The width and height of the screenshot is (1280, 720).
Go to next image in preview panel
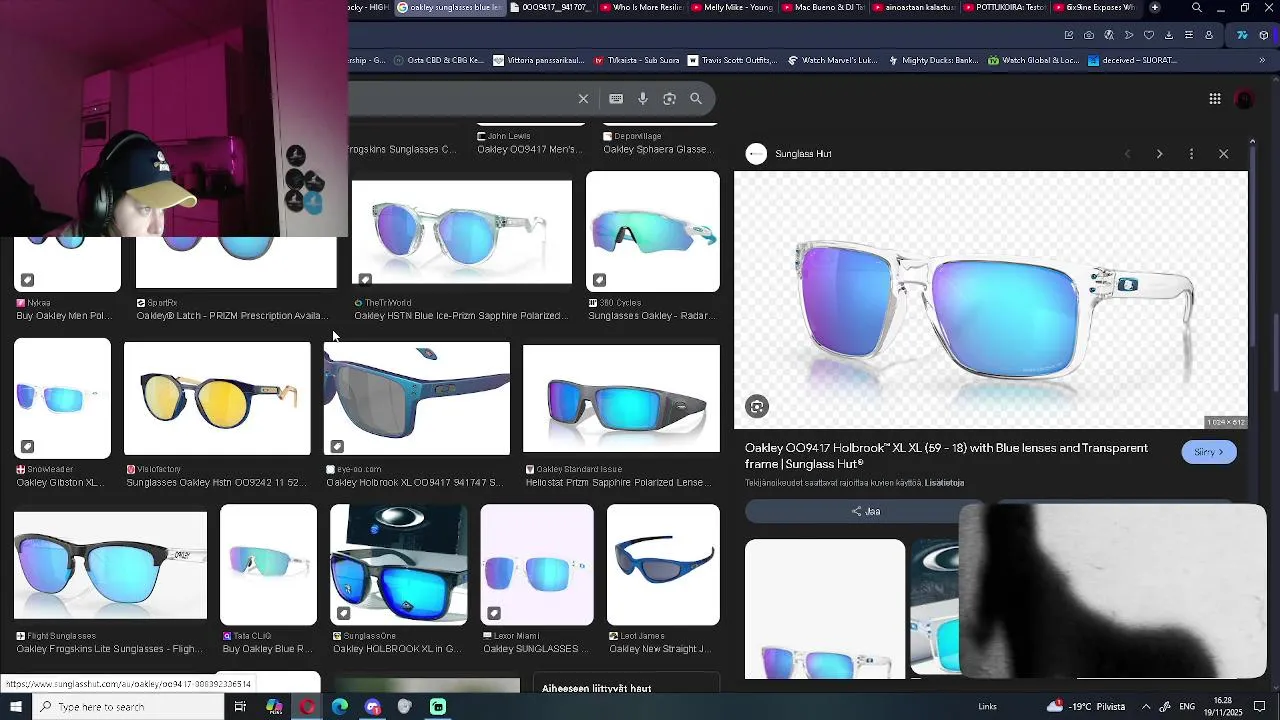coord(1159,154)
